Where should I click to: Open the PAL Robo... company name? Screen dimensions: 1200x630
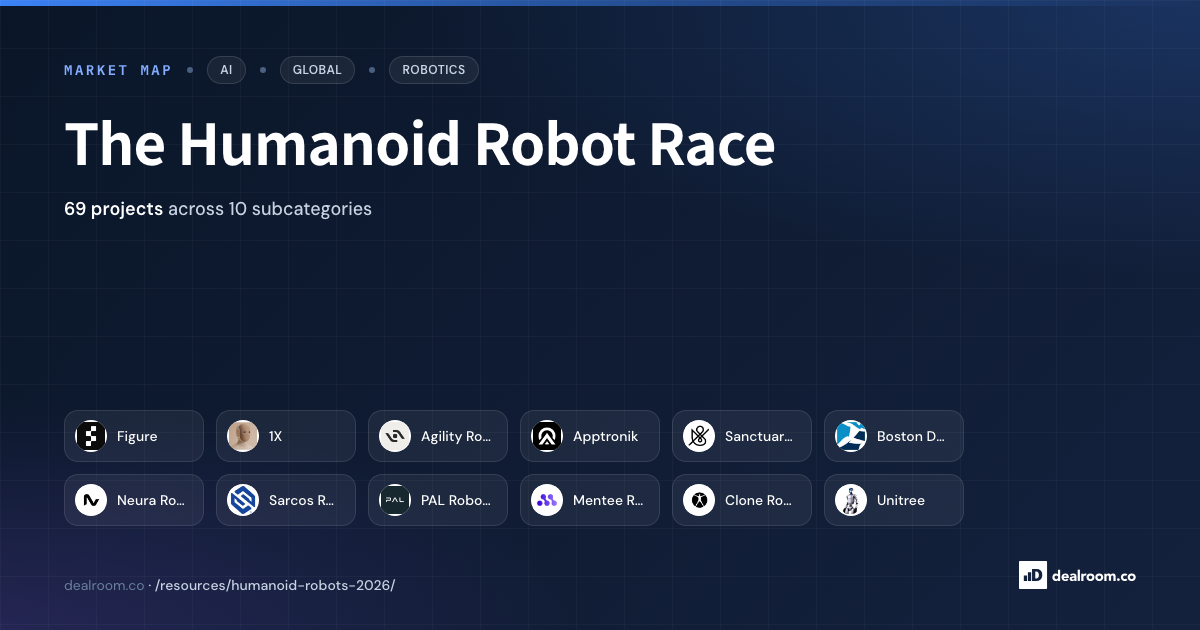(456, 501)
